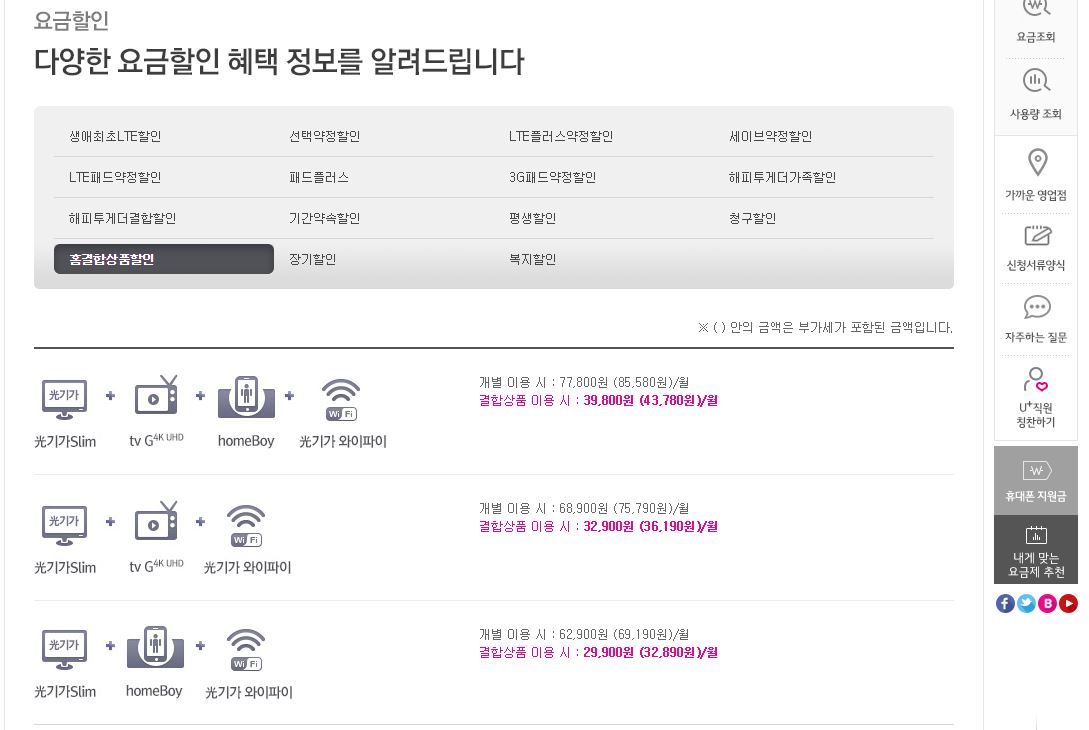Open the Facebook social icon
The width and height of the screenshot is (1089, 730).
[1005, 603]
